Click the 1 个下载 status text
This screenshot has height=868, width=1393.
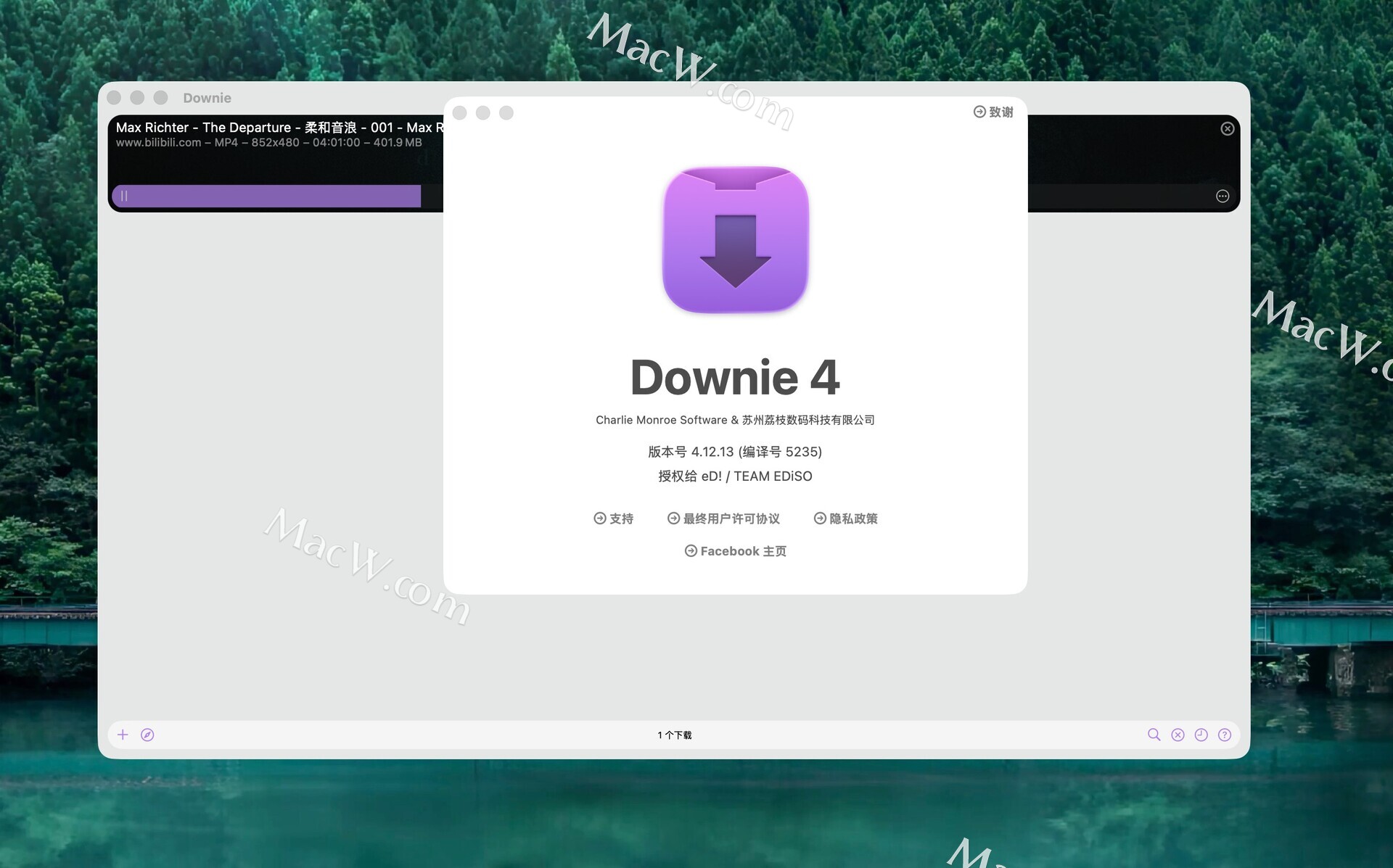tap(675, 735)
